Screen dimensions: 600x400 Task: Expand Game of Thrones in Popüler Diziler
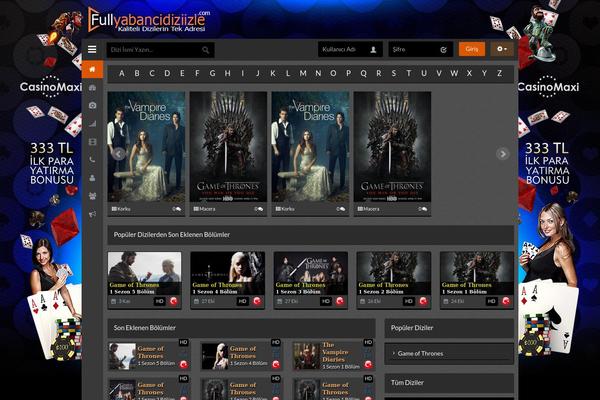(449, 353)
